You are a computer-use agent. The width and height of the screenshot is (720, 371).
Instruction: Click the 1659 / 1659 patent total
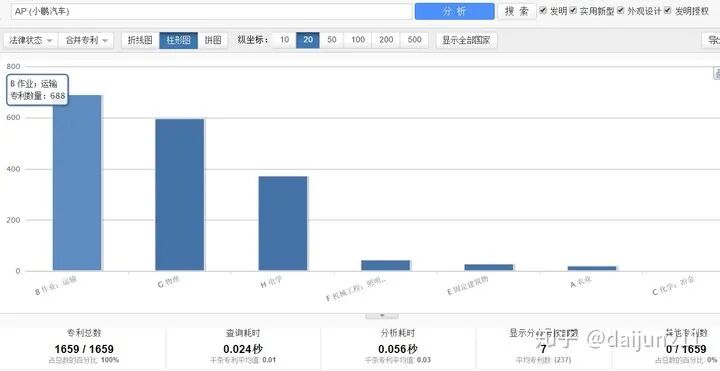click(x=84, y=349)
